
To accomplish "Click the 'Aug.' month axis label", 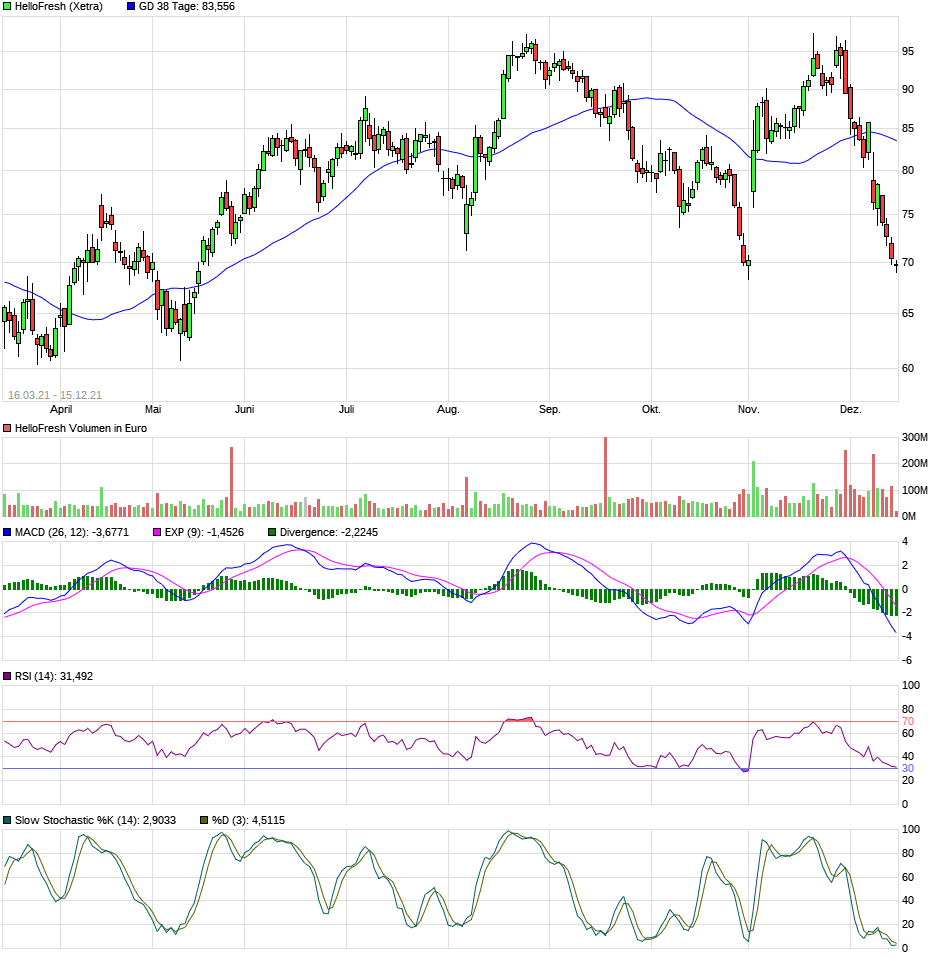I will pyautogui.click(x=448, y=409).
